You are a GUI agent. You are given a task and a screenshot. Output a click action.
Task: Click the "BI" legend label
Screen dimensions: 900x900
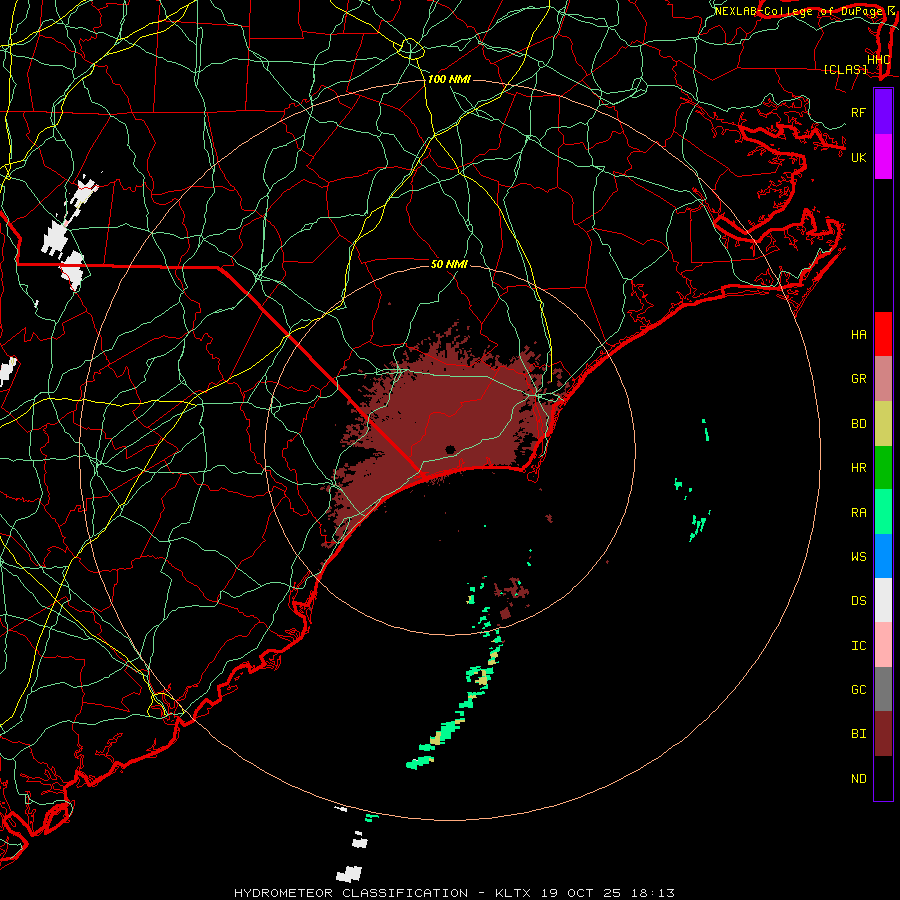tap(858, 734)
